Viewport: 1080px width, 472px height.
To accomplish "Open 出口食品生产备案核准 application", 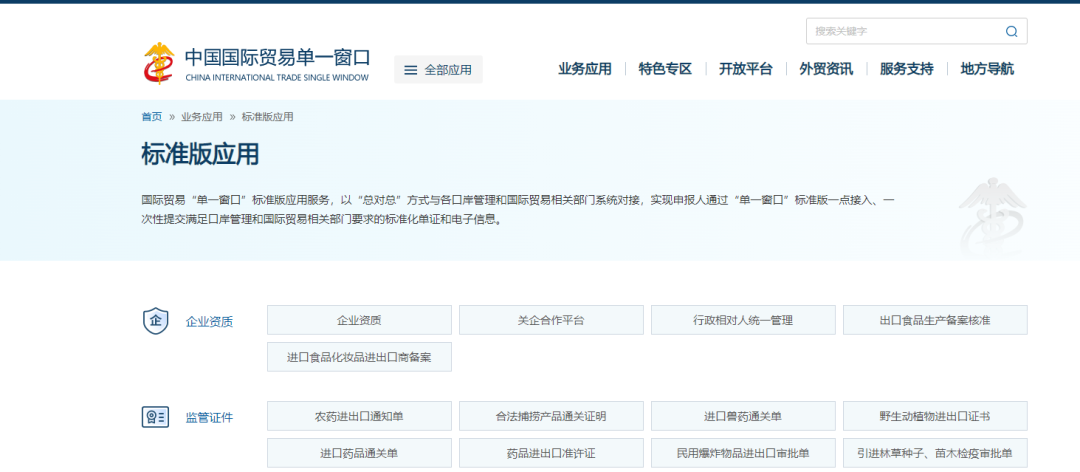I will [935, 320].
